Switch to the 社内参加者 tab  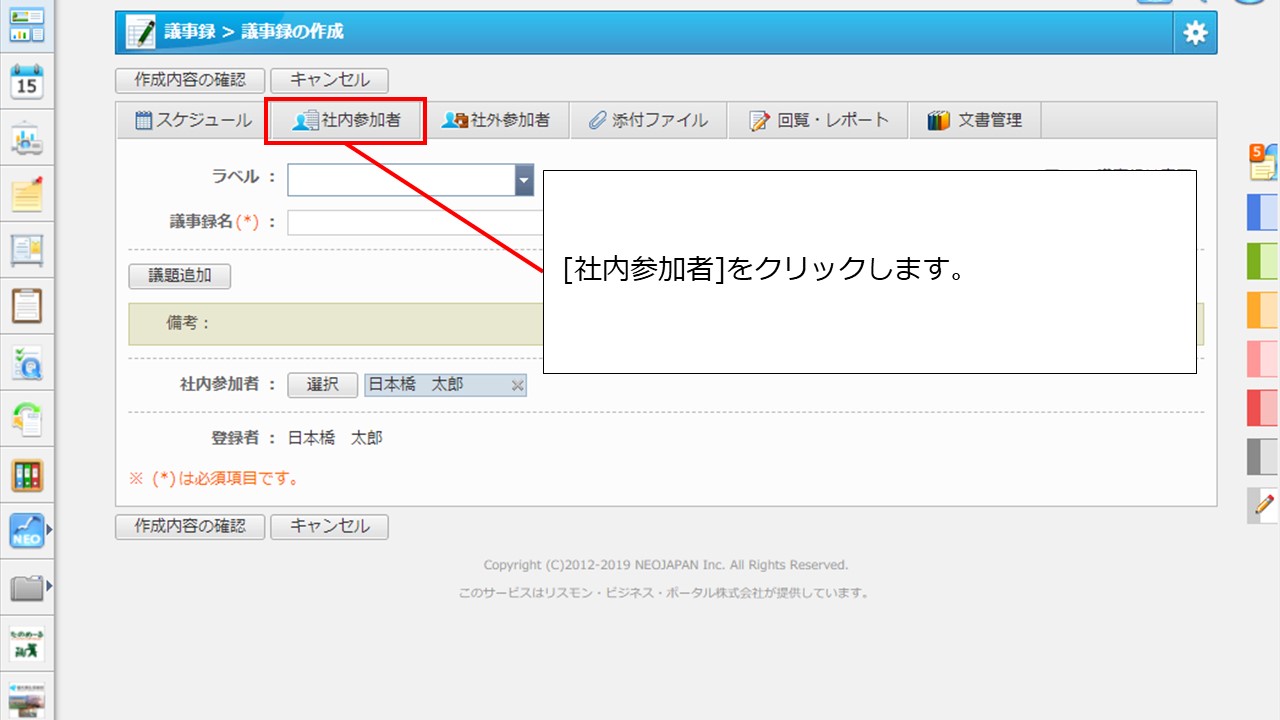pos(346,120)
